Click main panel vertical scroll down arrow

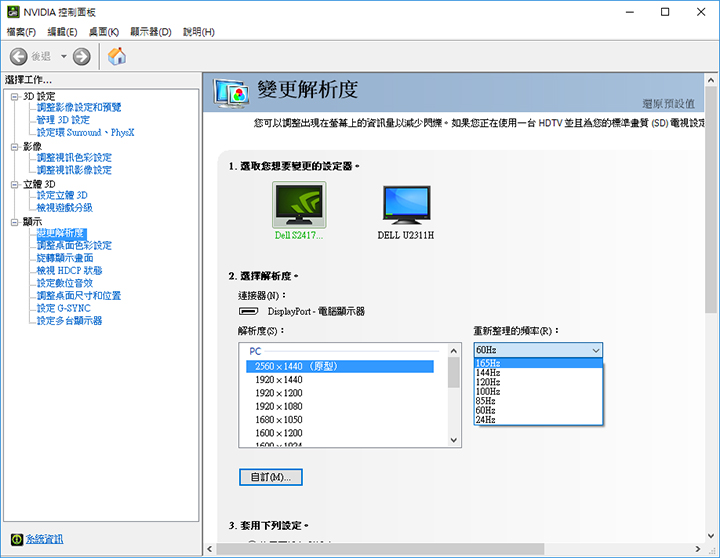(711, 535)
